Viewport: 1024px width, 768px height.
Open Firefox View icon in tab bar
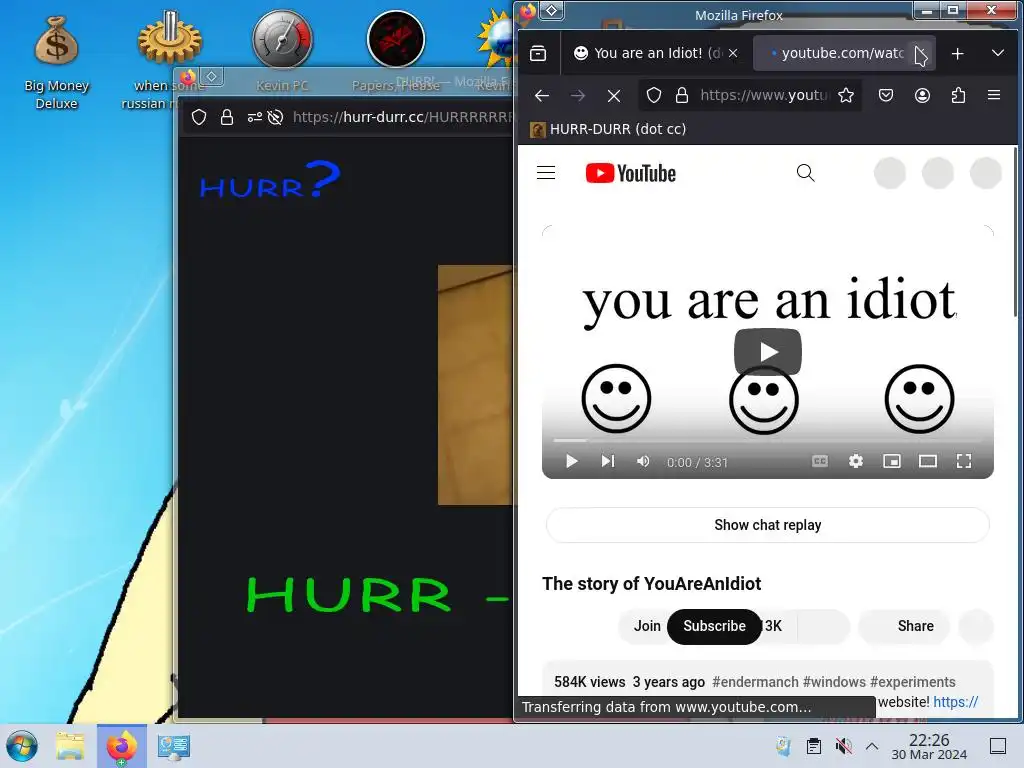pos(538,54)
